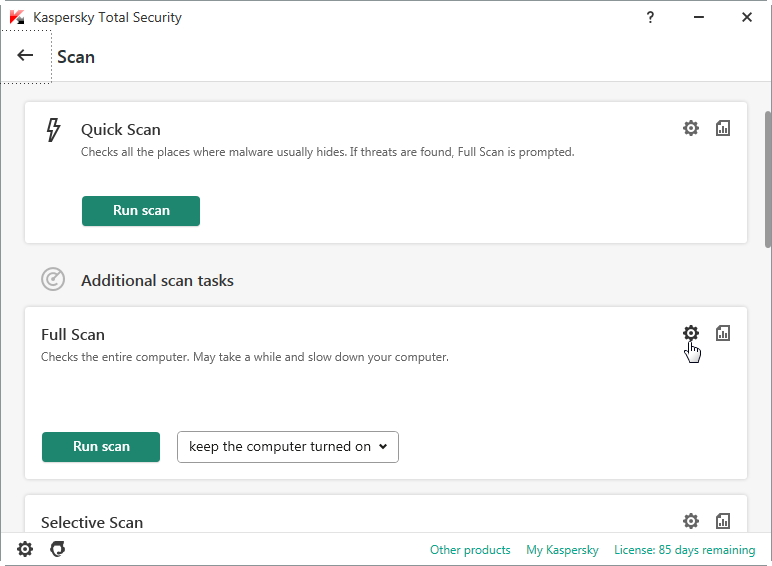The width and height of the screenshot is (772, 566).
Task: Click the Additional scan tasks heading
Action: (x=158, y=281)
